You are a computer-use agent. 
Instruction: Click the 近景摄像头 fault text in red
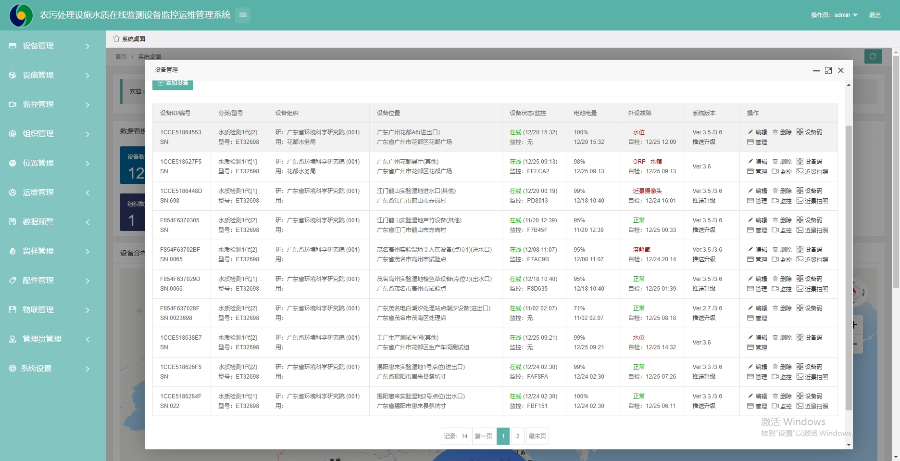tap(647, 191)
